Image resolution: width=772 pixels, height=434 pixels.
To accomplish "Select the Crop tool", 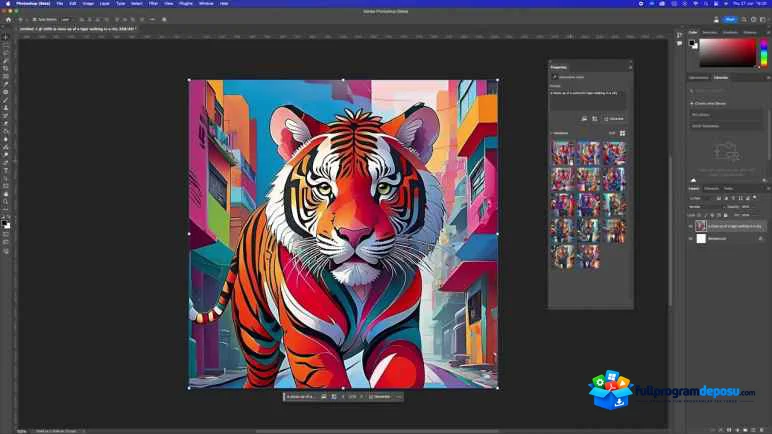I will coord(5,68).
